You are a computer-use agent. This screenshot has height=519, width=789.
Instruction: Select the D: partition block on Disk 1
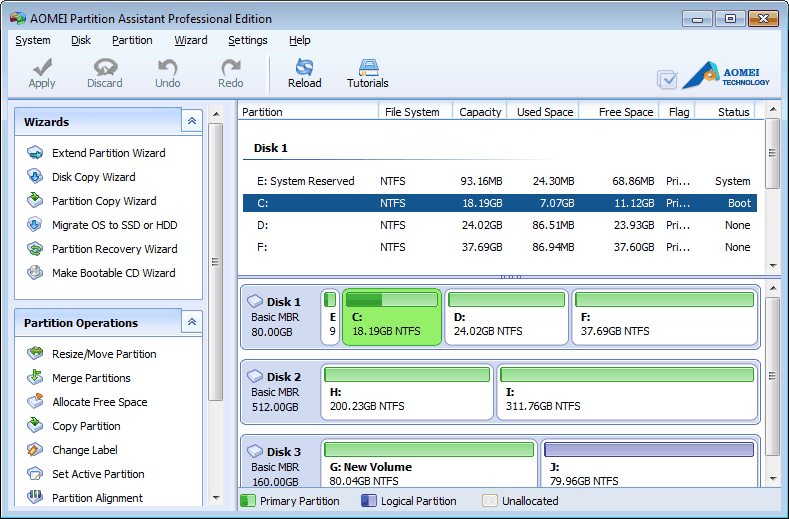click(x=505, y=317)
